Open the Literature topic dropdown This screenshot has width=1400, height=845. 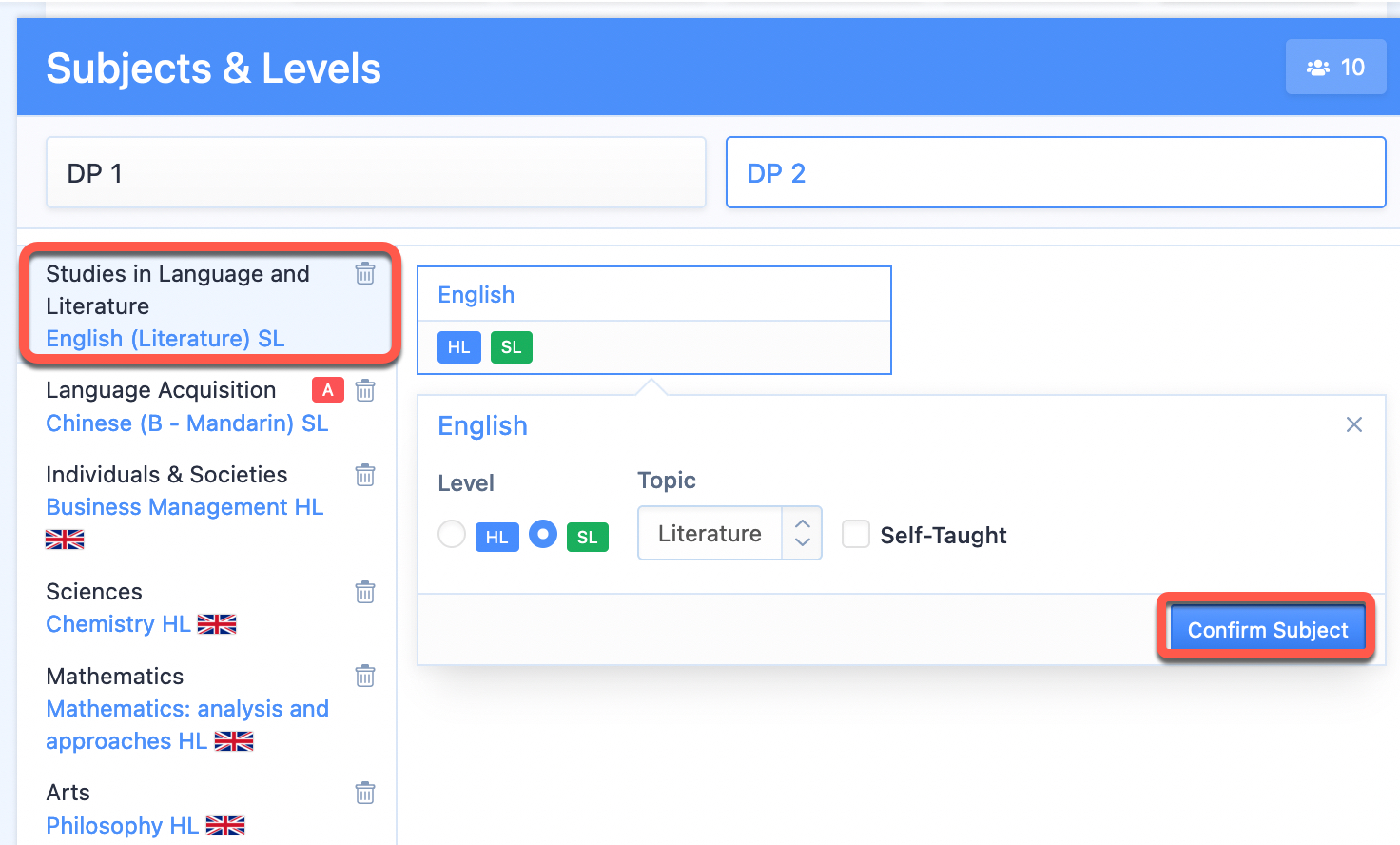coord(729,533)
